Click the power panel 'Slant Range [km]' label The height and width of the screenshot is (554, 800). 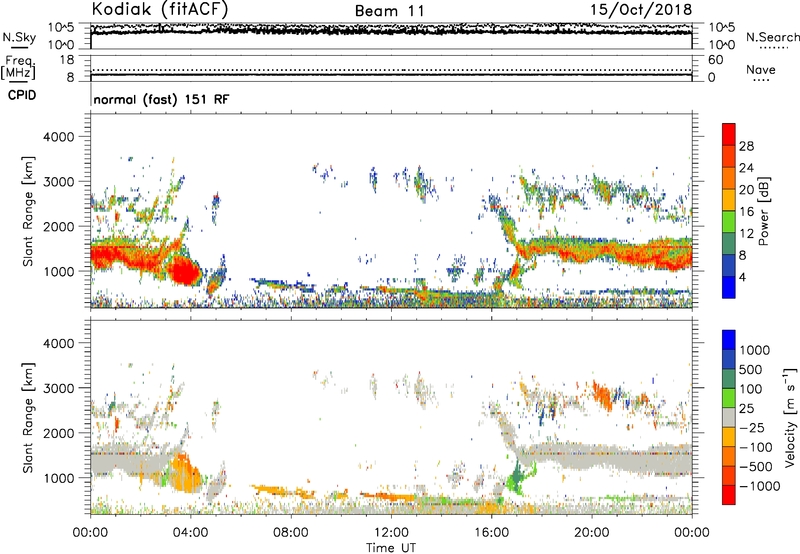coord(28,211)
